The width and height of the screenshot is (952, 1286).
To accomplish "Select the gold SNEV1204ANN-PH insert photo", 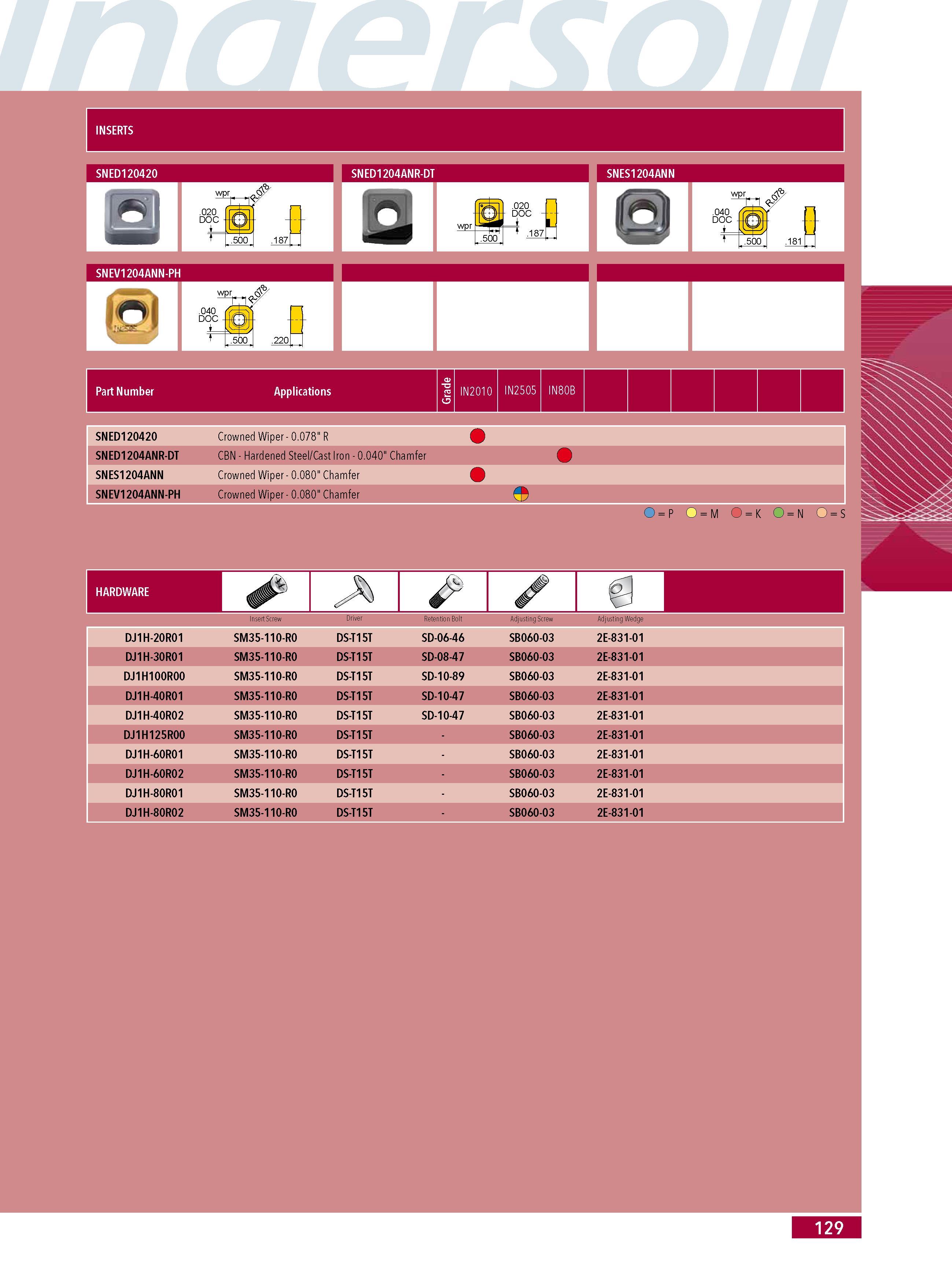I will (132, 316).
